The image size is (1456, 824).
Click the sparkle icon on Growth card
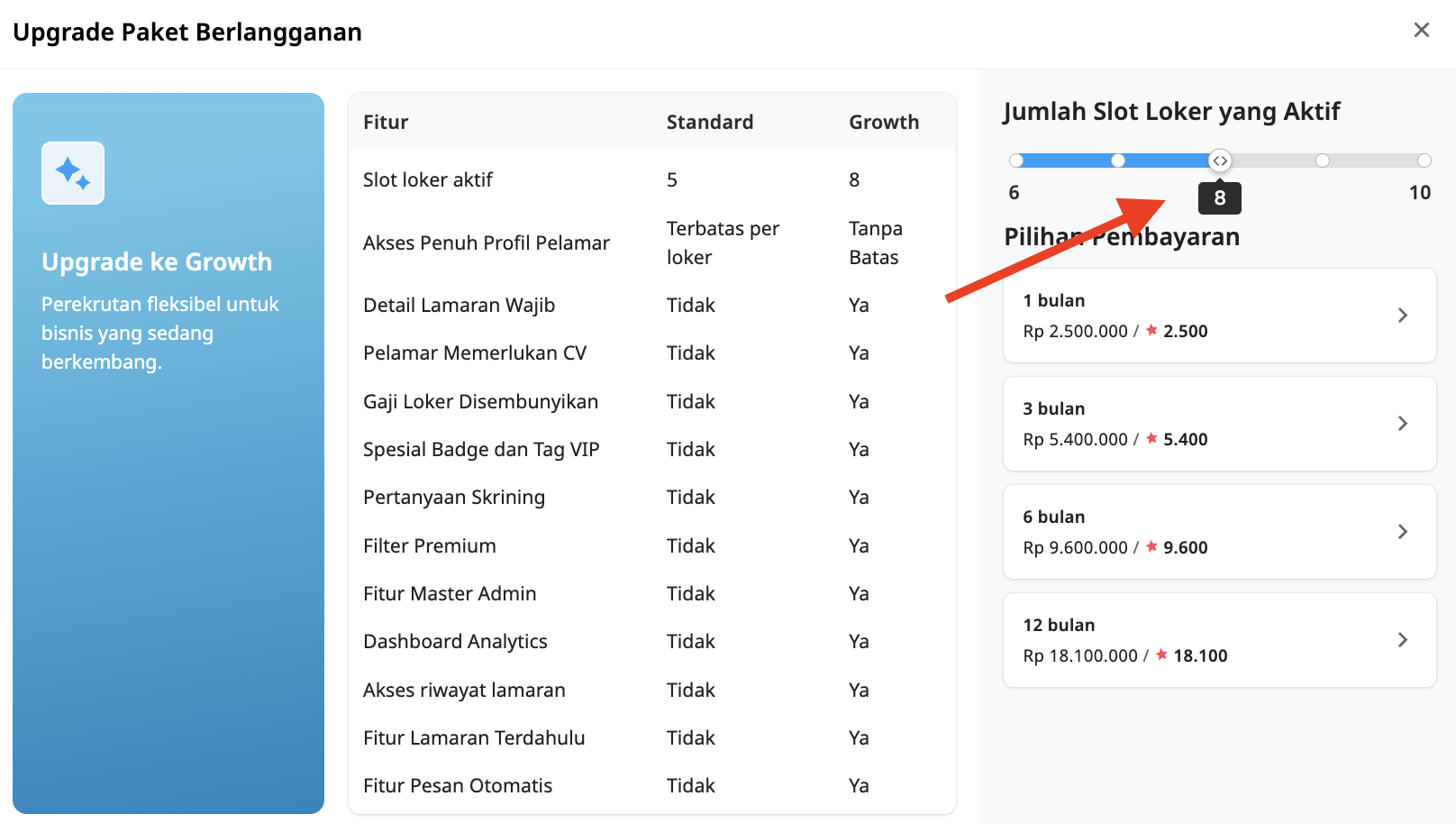pos(73,173)
